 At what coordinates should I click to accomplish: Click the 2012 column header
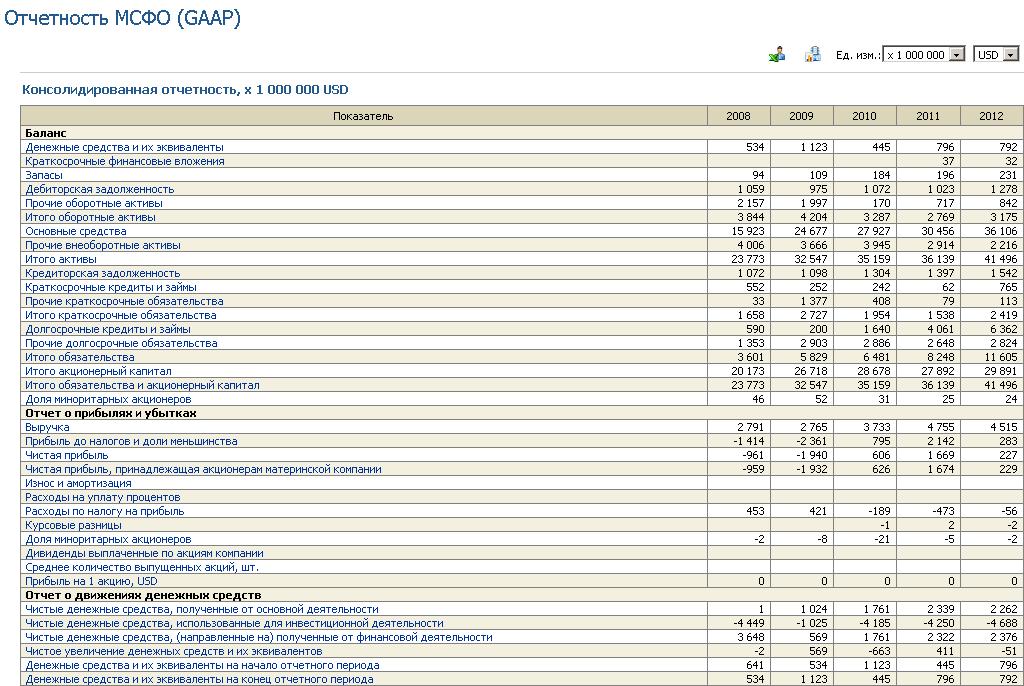click(x=991, y=116)
